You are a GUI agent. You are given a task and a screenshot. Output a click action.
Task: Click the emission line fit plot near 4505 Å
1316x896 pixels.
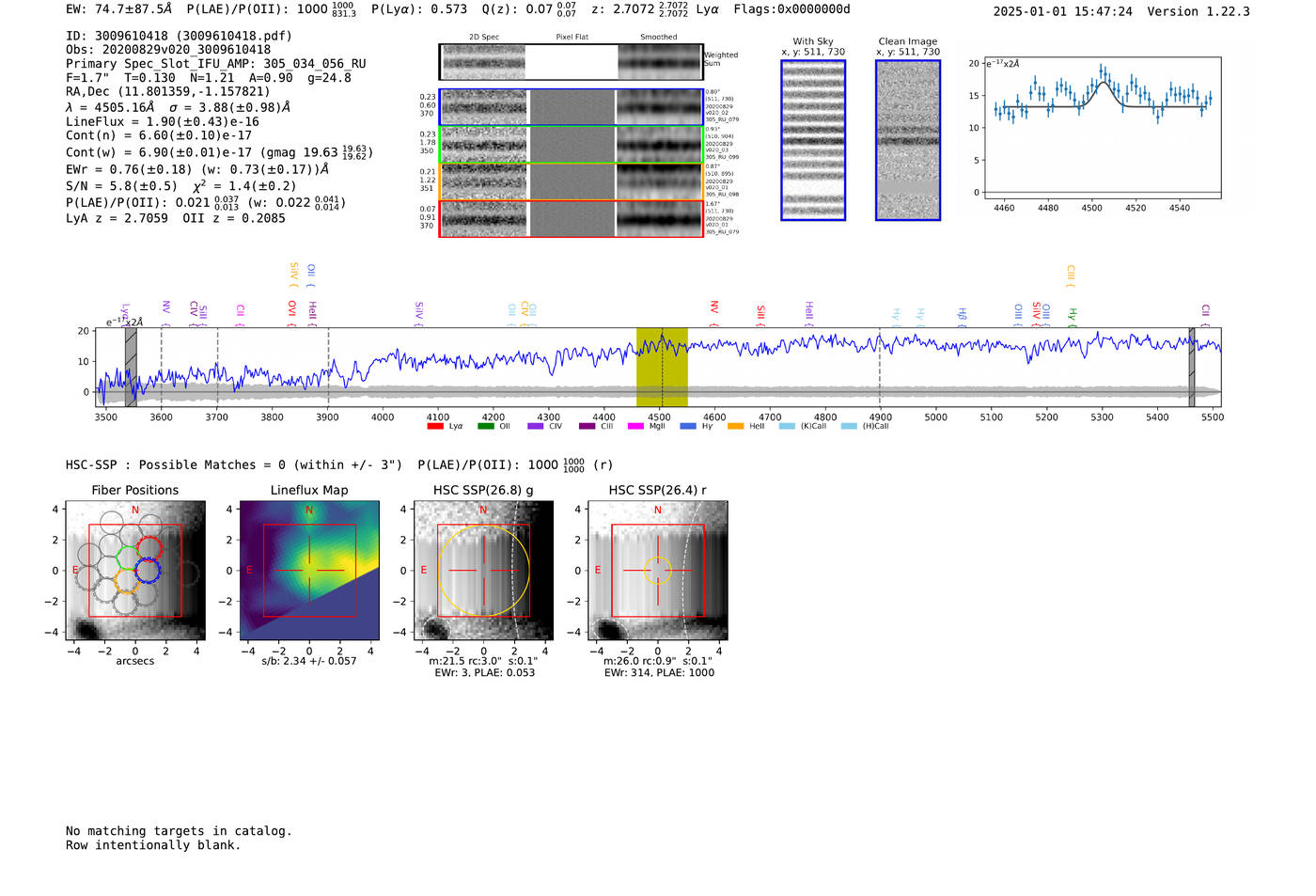[x=1103, y=128]
